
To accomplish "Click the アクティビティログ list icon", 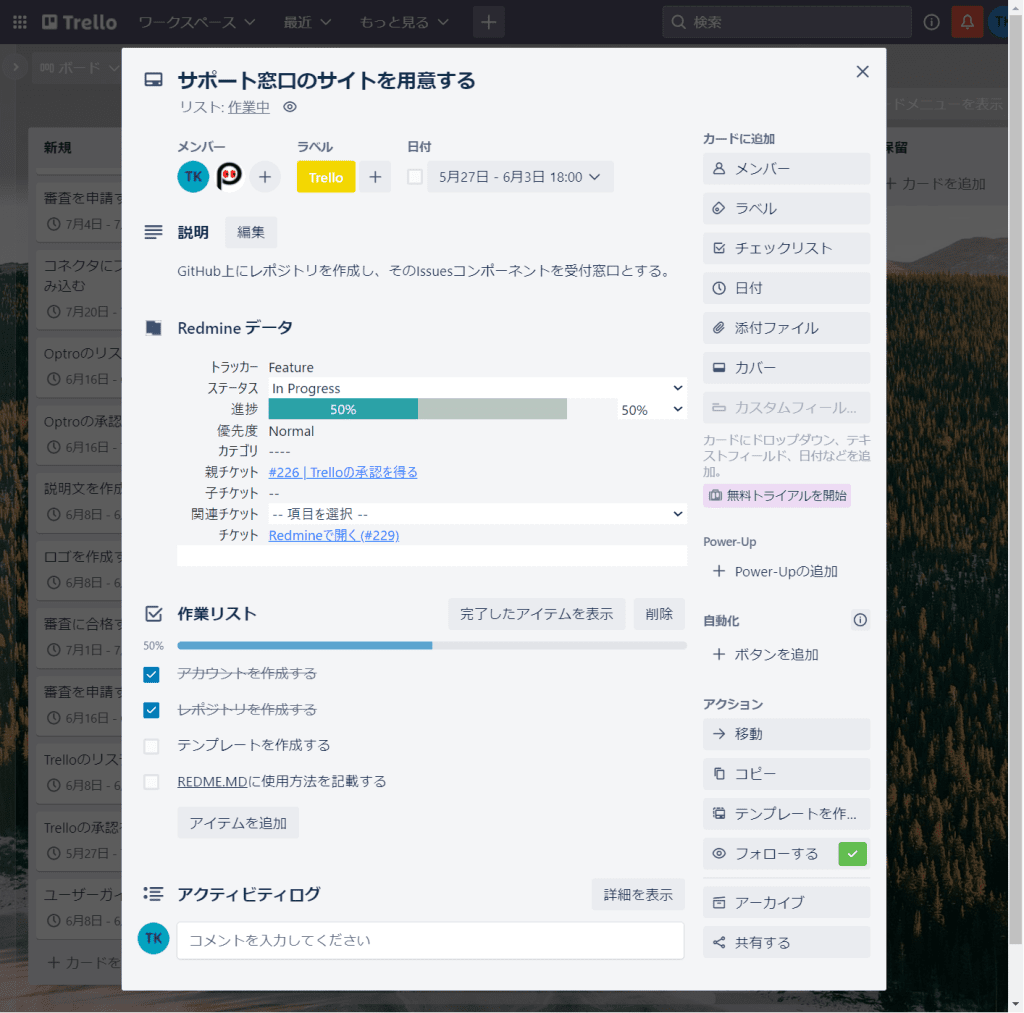I will coord(153,894).
